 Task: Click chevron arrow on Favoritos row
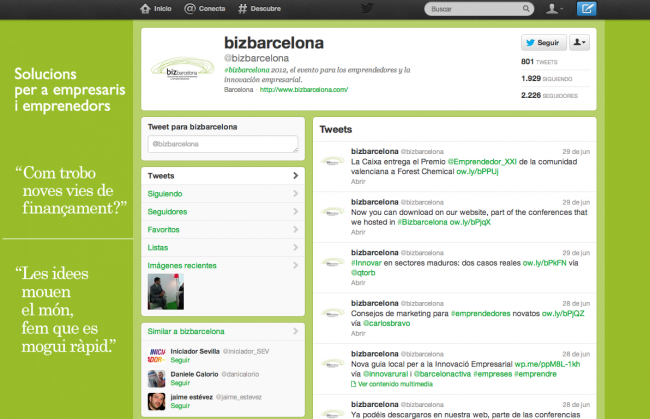tap(296, 229)
